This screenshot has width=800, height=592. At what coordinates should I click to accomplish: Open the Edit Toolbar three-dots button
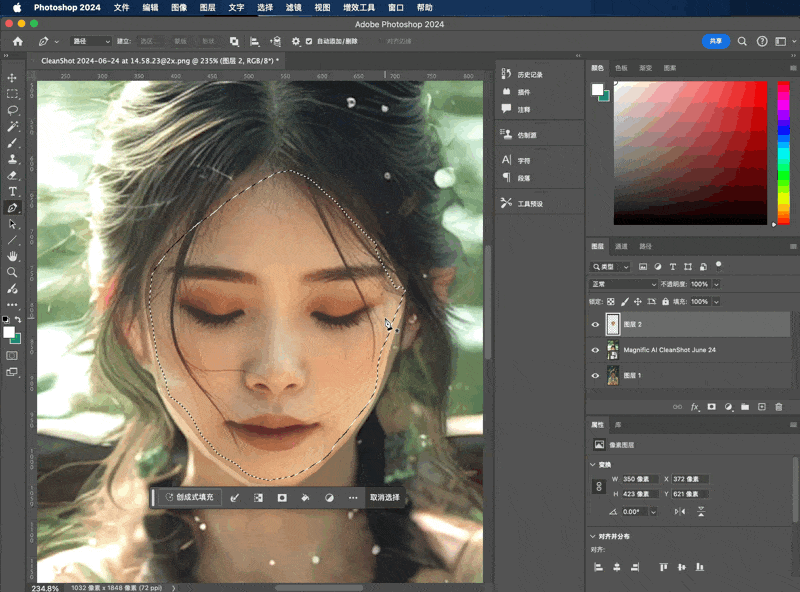pyautogui.click(x=12, y=305)
